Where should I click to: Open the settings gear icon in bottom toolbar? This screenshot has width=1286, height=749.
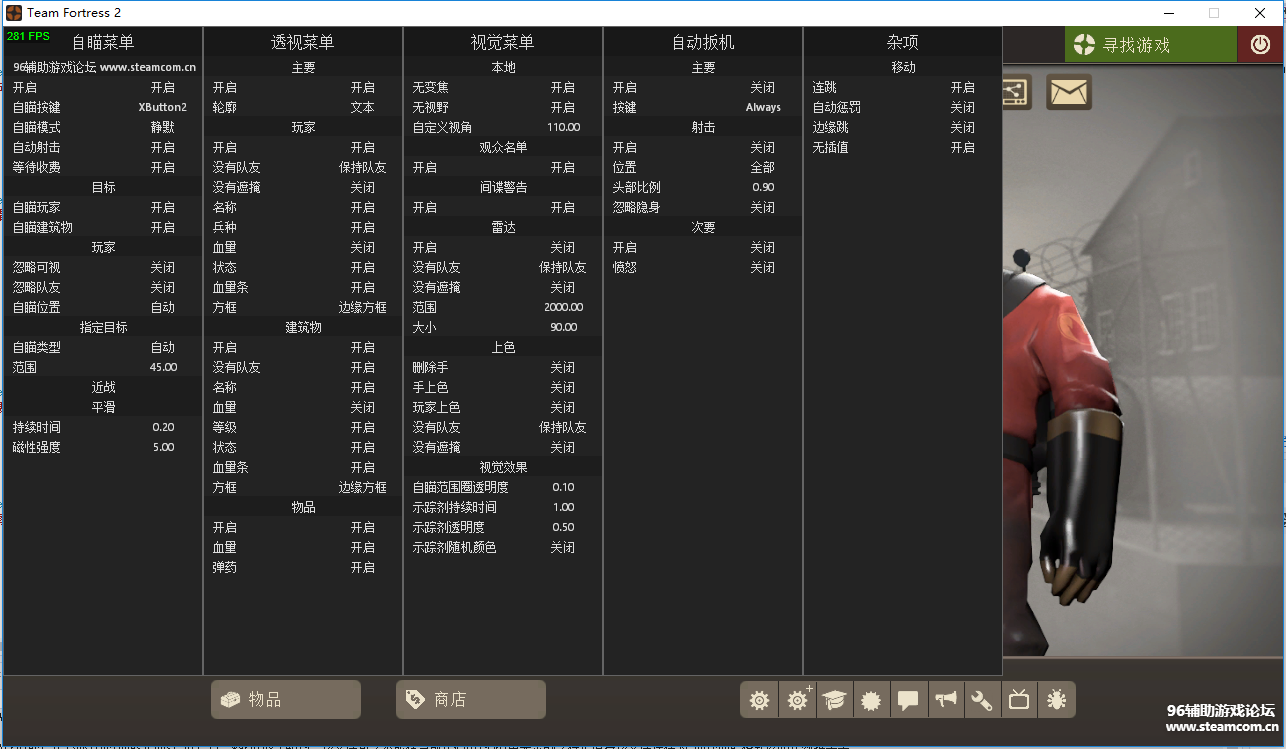click(x=759, y=700)
